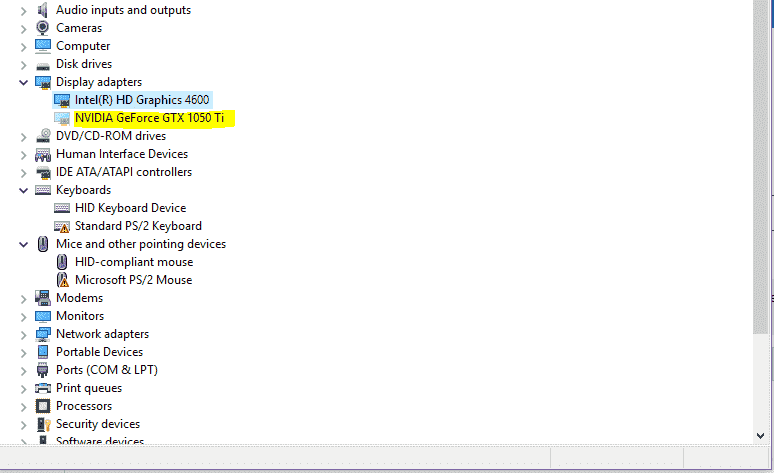
Task: Click the Disk drives icon
Action: point(43,65)
